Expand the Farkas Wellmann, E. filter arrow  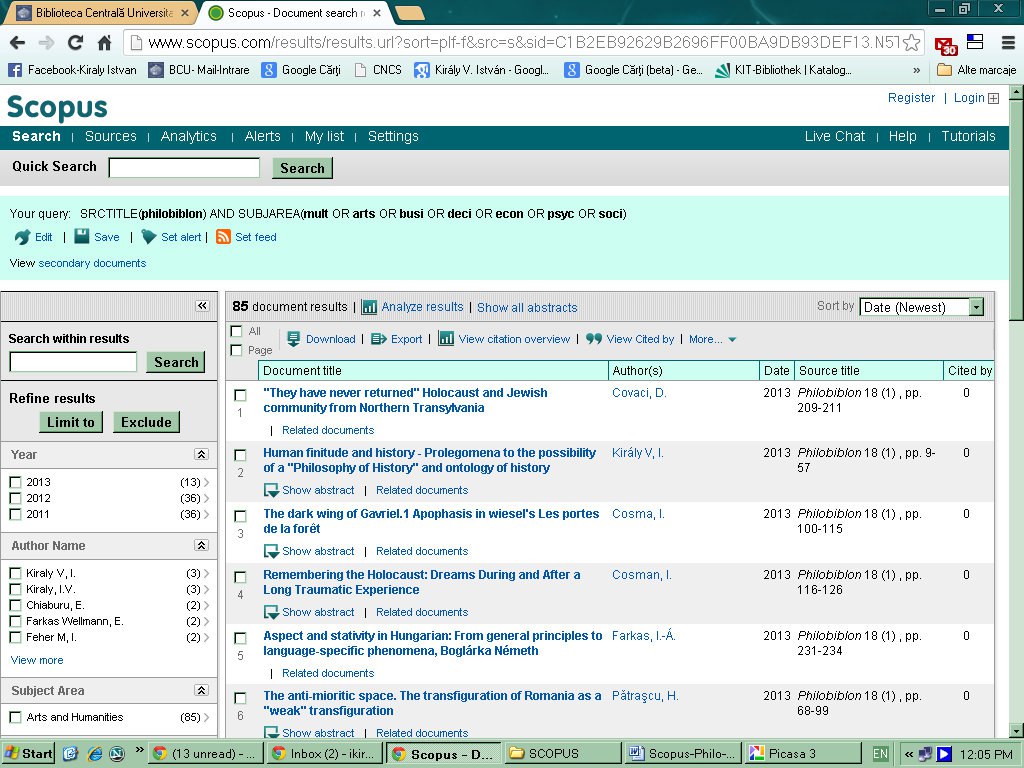tap(206, 622)
